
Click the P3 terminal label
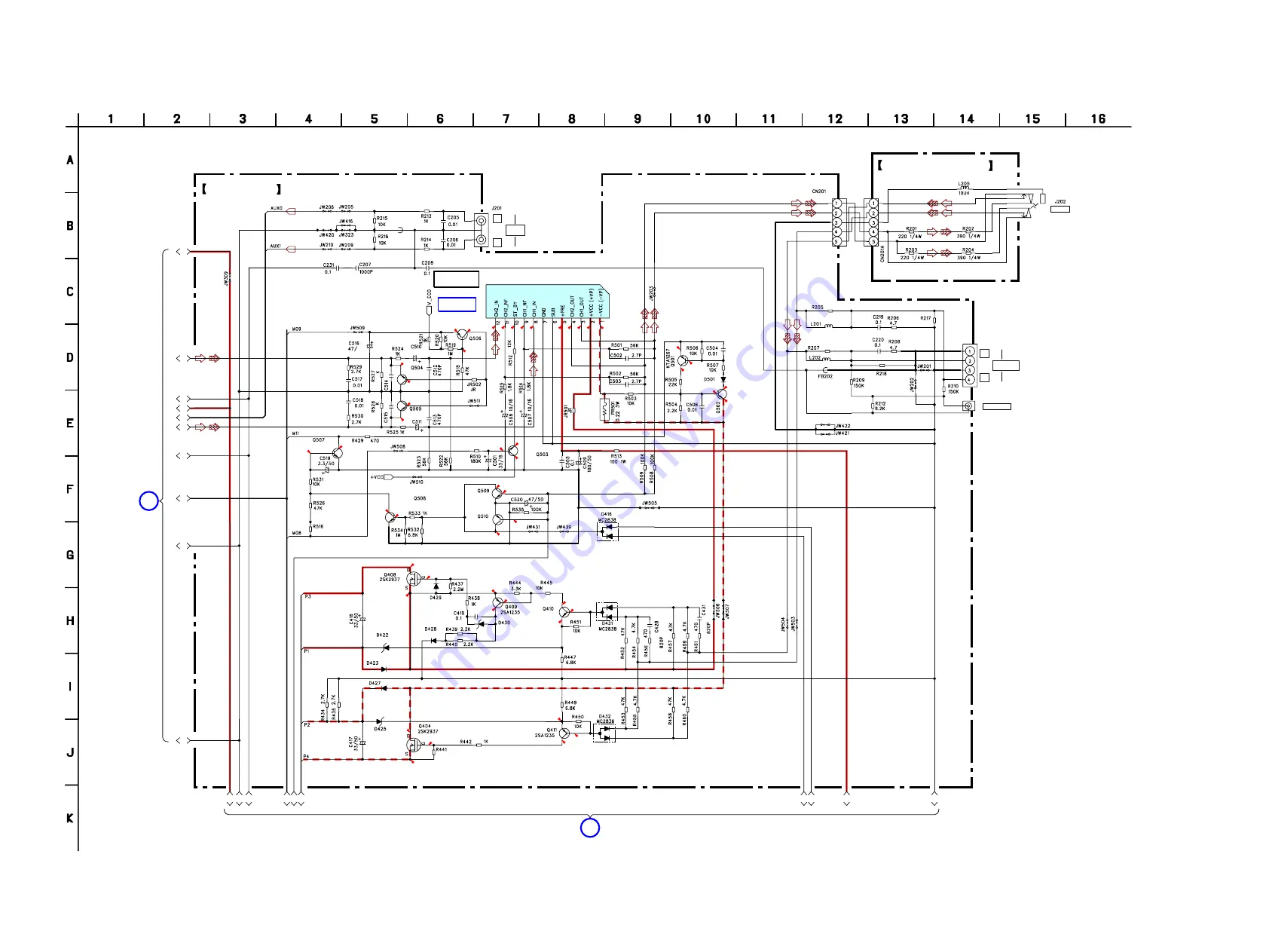point(307,597)
